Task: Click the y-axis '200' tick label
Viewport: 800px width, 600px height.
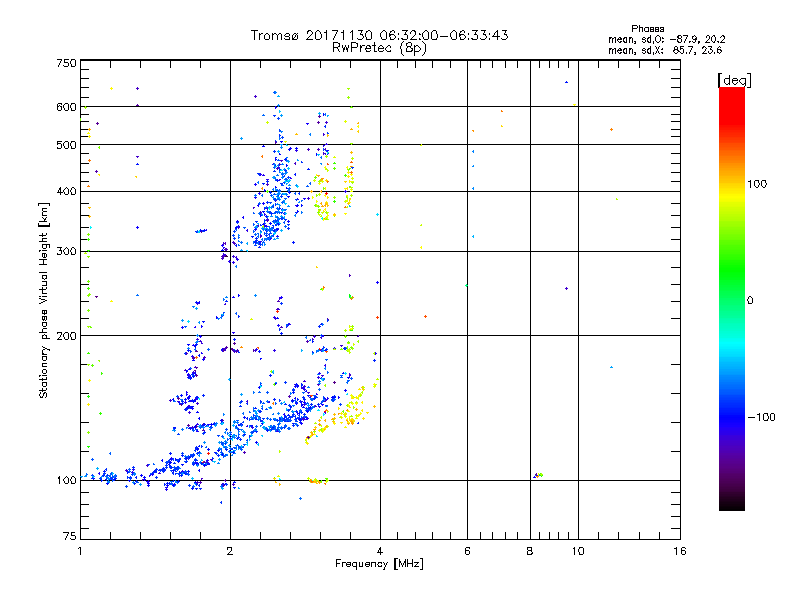Action: click(x=66, y=336)
